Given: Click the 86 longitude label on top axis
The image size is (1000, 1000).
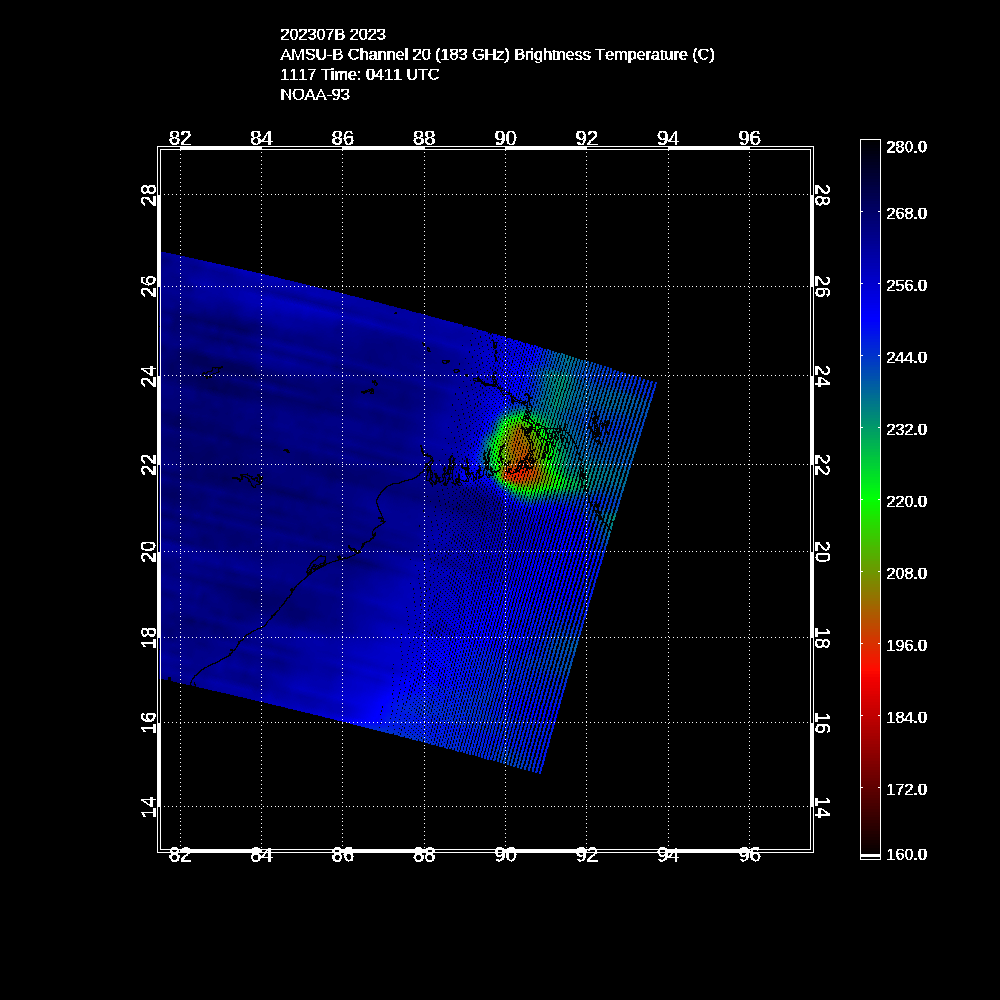Looking at the screenshot, I should (342, 138).
